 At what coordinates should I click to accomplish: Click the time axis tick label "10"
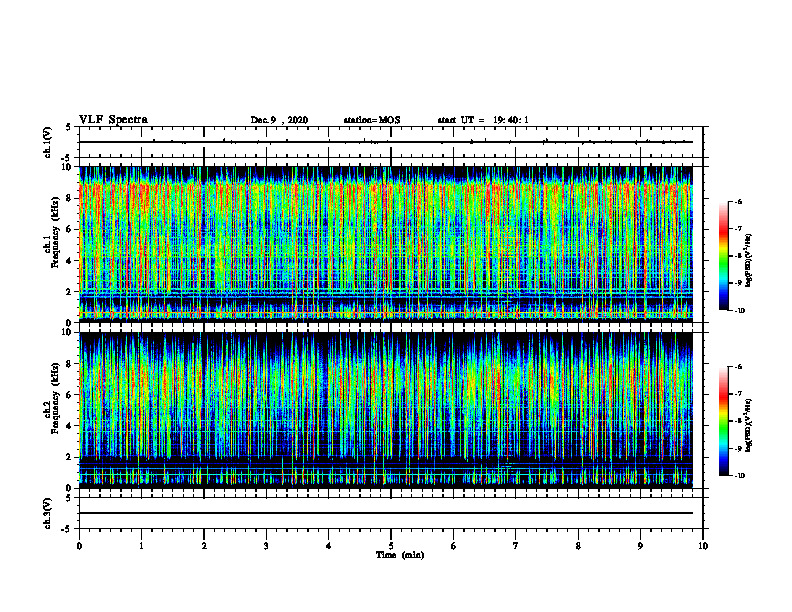coord(703,546)
